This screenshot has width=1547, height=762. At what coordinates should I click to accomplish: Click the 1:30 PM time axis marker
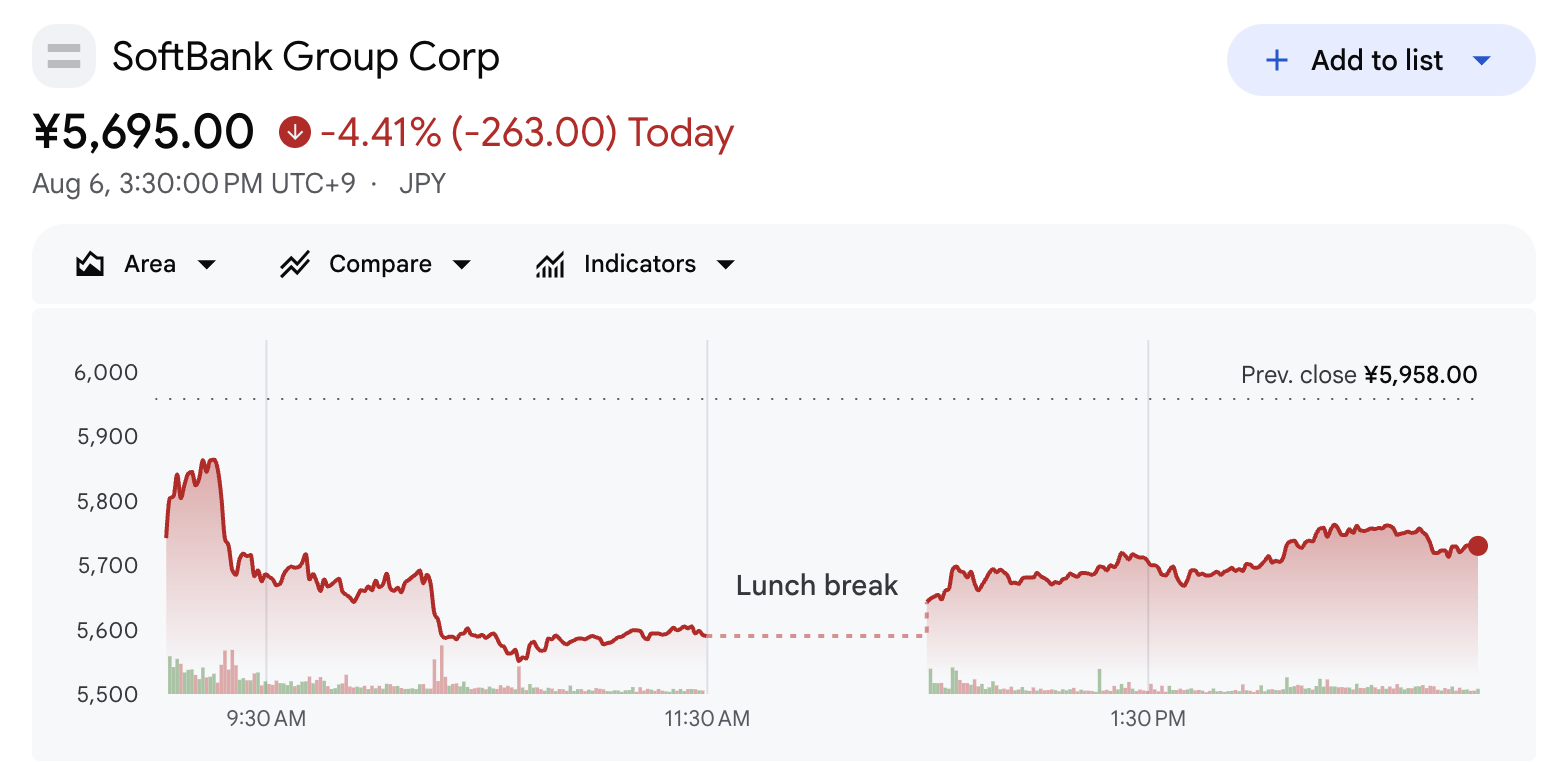click(1148, 718)
